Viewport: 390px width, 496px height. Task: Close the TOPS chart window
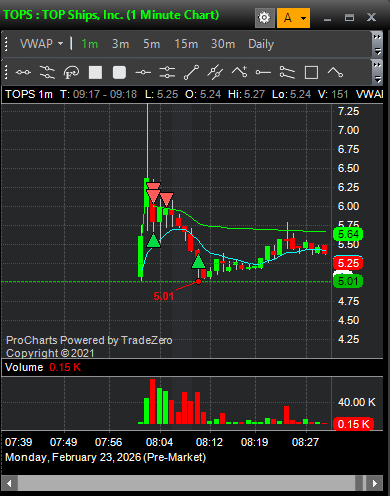[371, 17]
